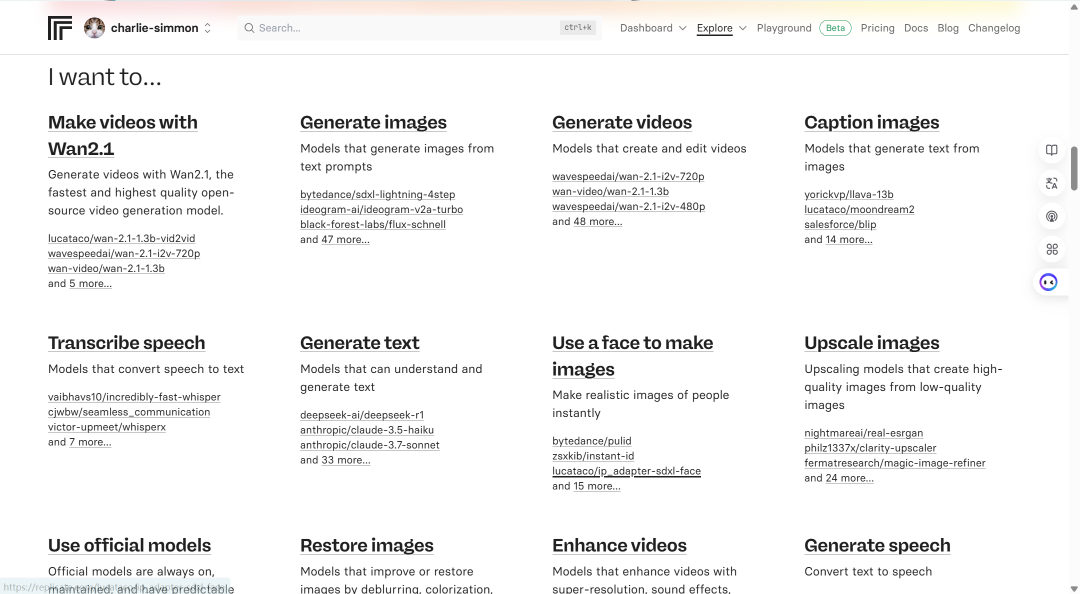Open ideogram-ai/ideogram-v2a-turbo model link
This screenshot has height=594, width=1080.
[x=382, y=209]
